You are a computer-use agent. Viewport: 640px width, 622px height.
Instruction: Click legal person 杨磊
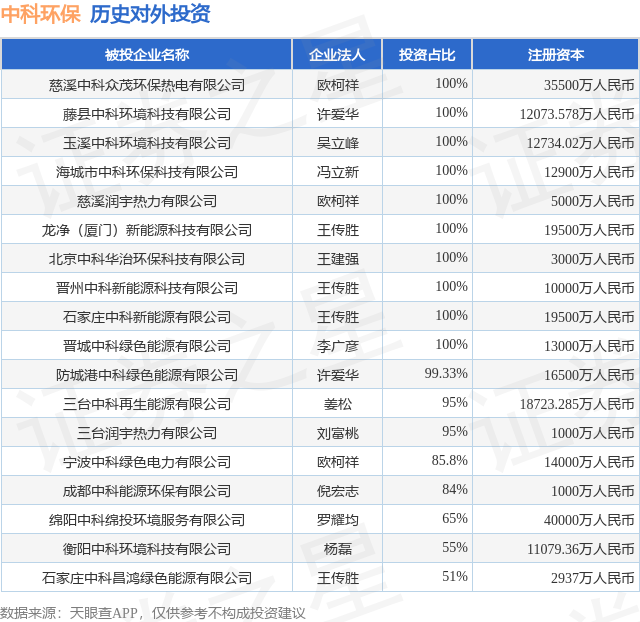tap(338, 549)
